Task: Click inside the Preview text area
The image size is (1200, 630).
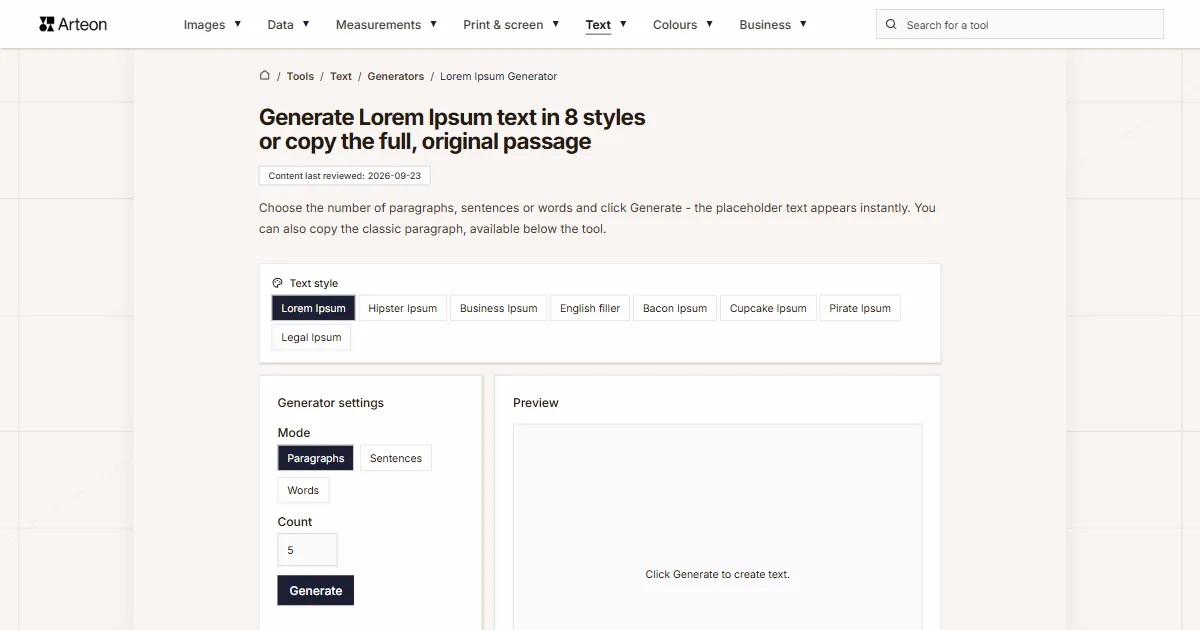Action: pos(718,527)
